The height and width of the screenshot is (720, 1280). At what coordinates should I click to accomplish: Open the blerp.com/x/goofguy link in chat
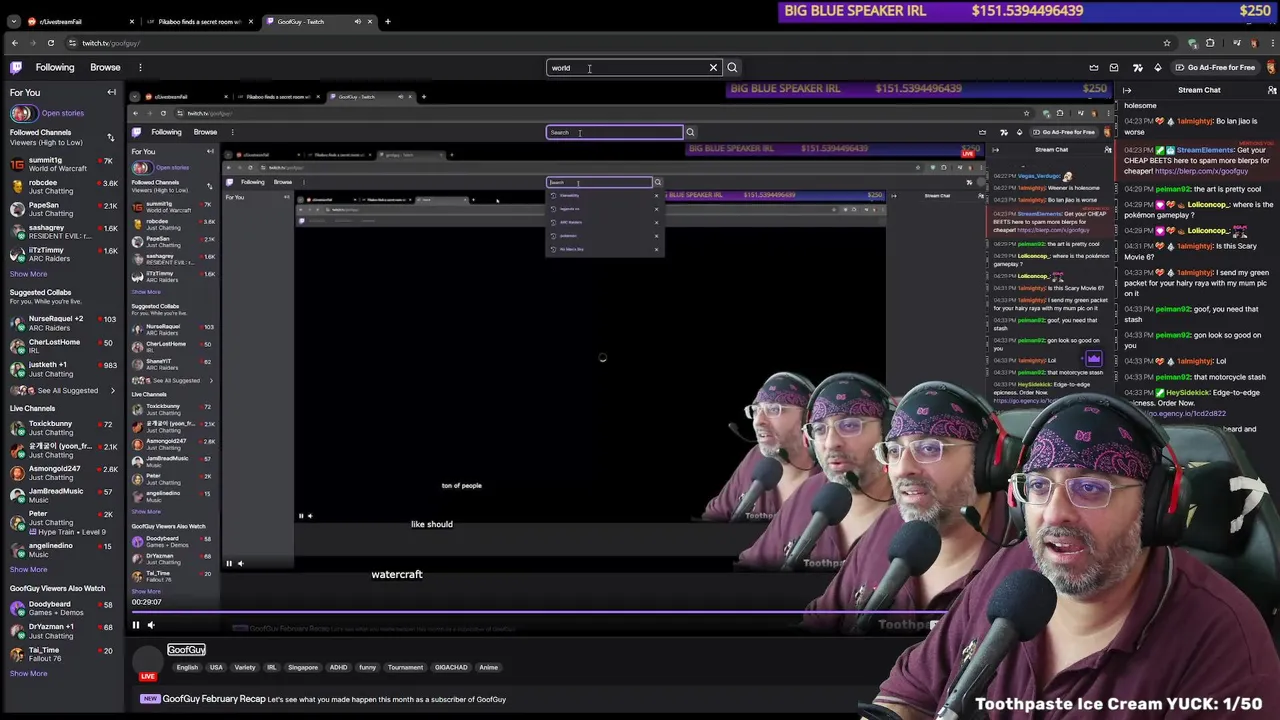click(x=1200, y=171)
